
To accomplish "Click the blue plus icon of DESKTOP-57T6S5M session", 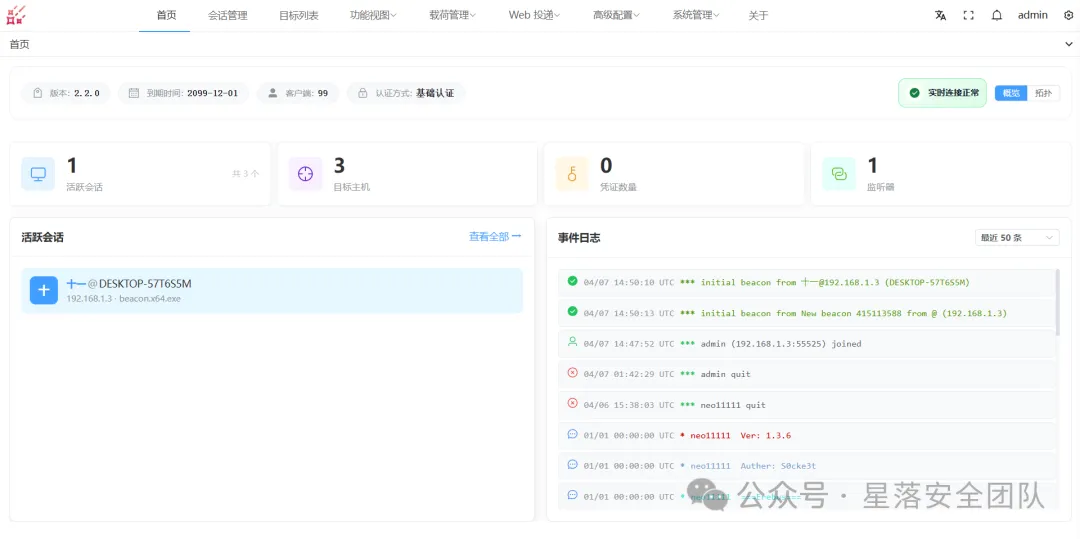I will [x=43, y=290].
